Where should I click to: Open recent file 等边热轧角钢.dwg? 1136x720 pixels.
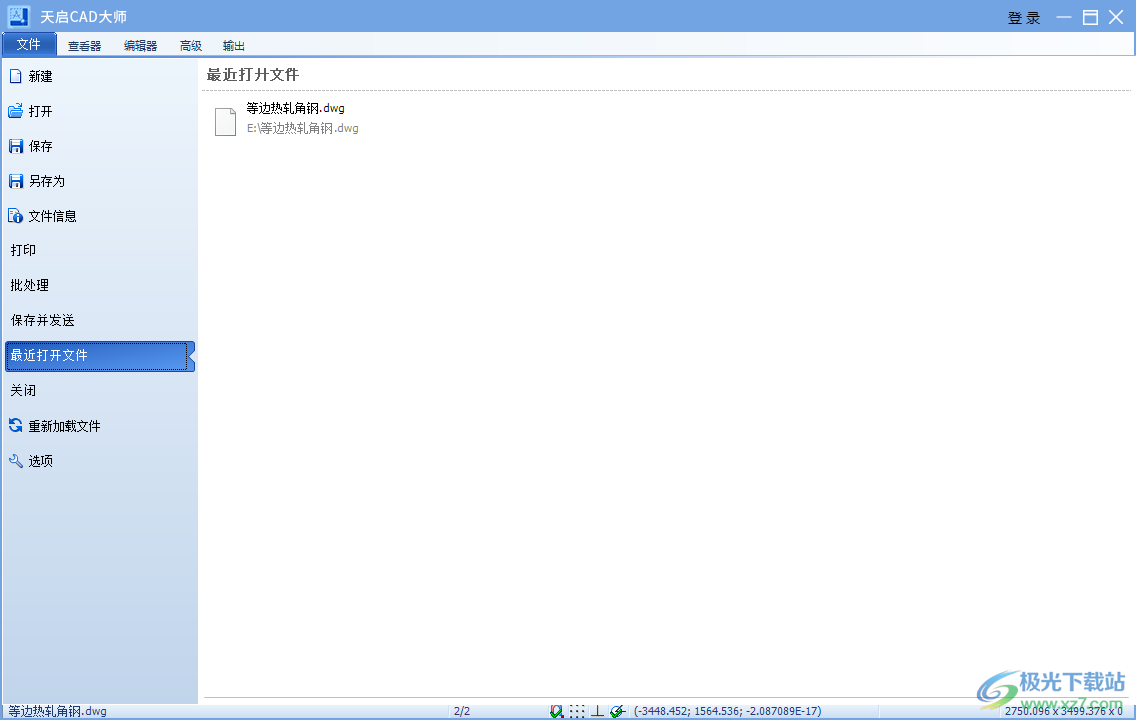click(295, 108)
